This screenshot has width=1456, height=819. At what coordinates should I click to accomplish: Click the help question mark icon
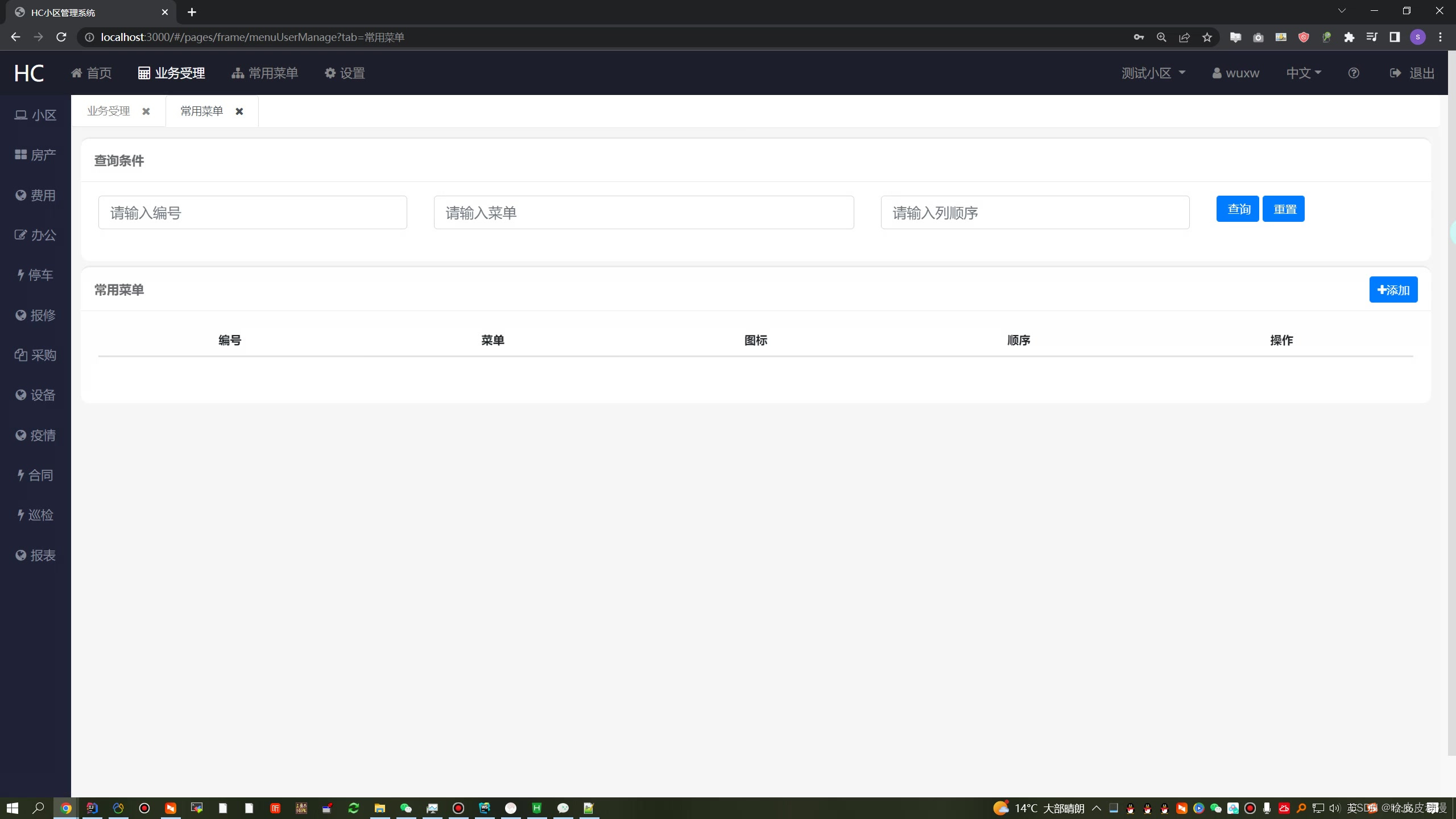tap(1353, 73)
